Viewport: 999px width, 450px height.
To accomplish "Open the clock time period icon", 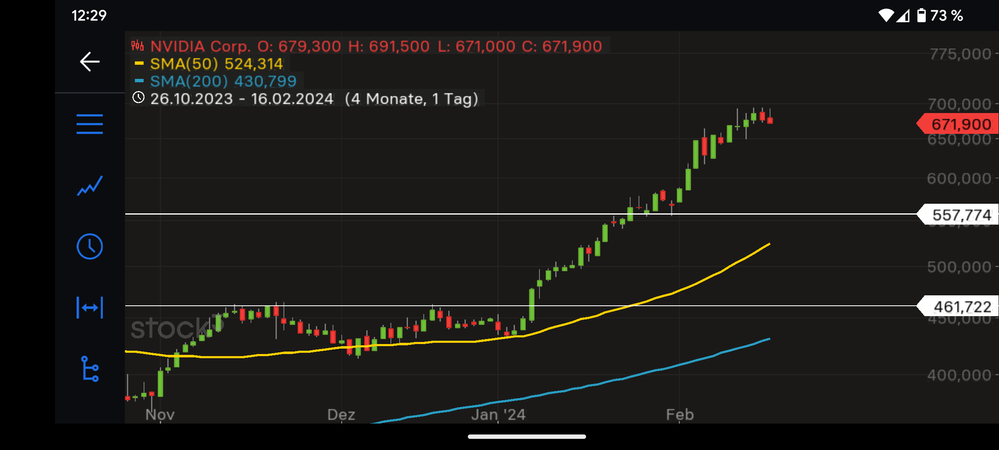I will (90, 246).
